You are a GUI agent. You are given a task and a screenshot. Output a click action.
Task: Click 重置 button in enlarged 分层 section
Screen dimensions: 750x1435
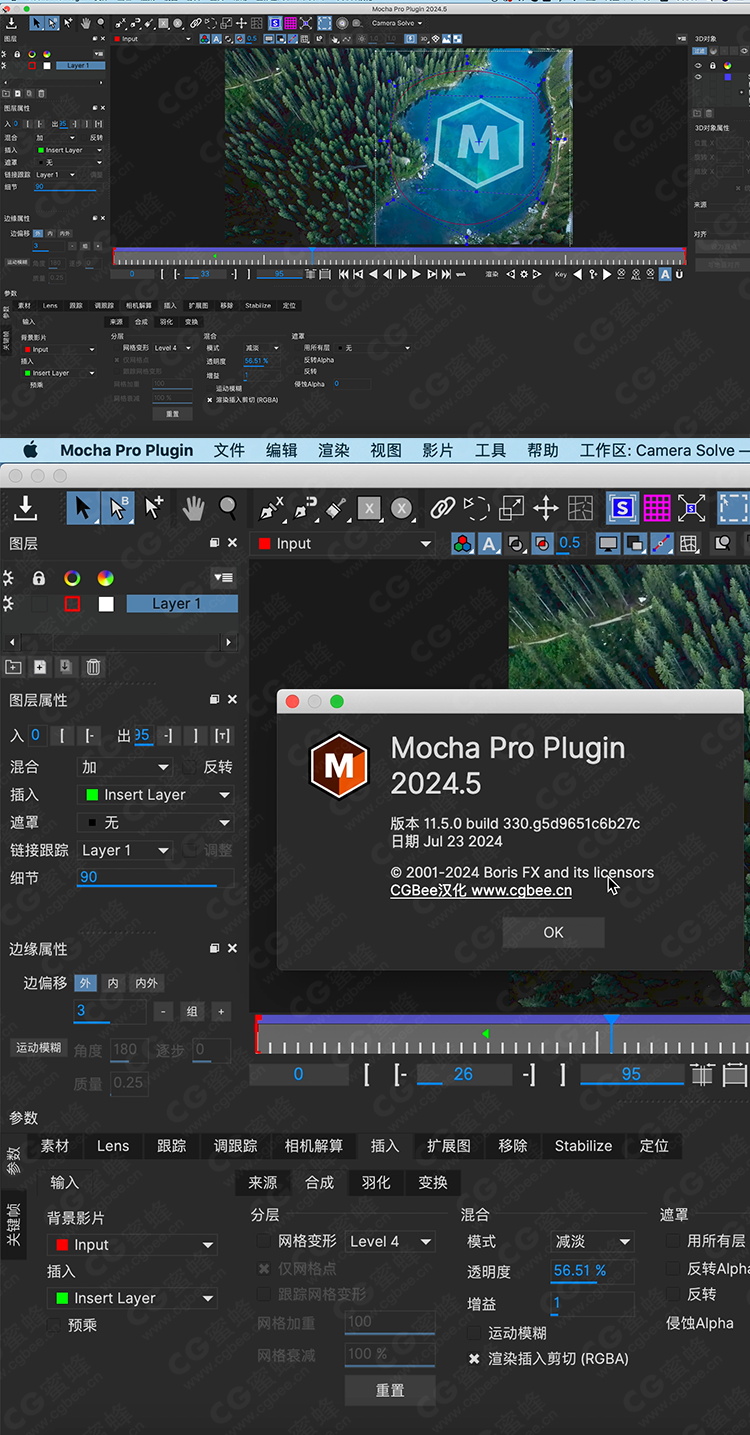point(390,1390)
